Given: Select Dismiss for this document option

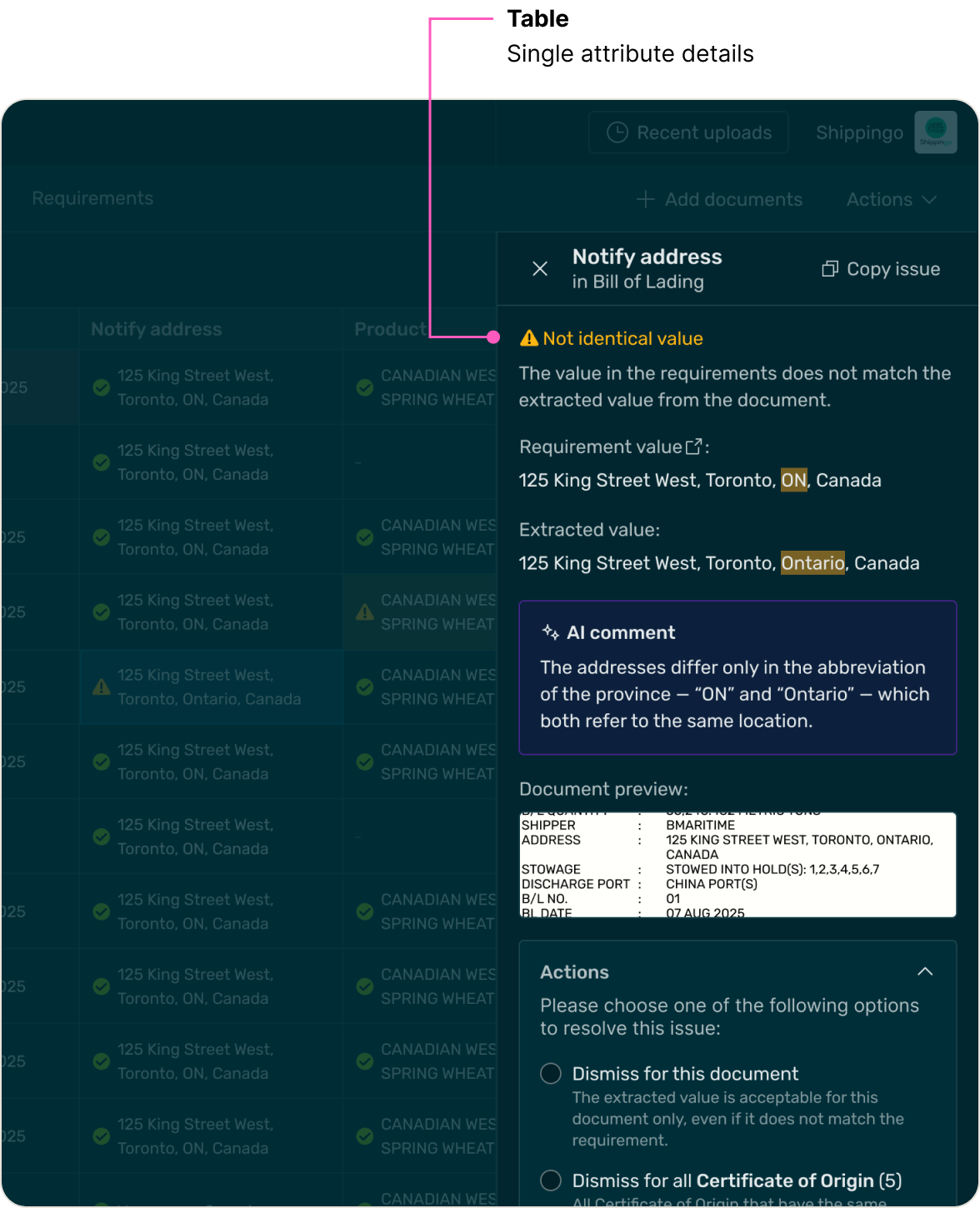Looking at the screenshot, I should 551,1073.
